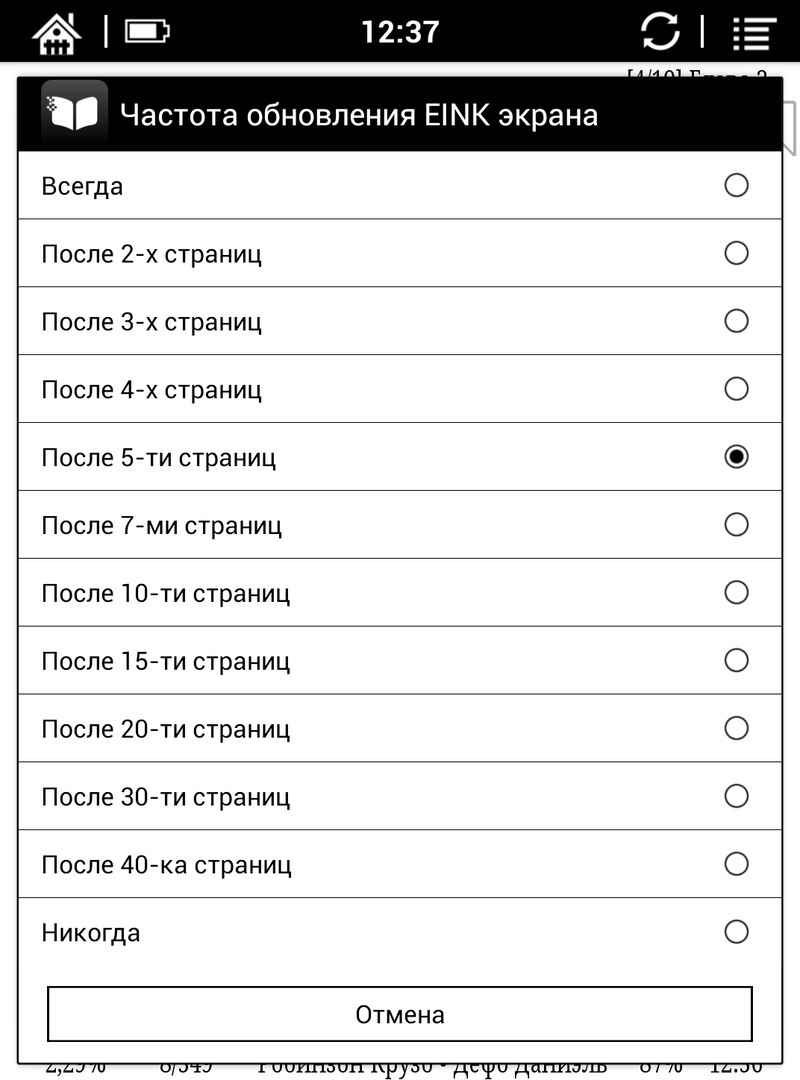800x1080 pixels.
Task: Click selected "После 5-ти страниц" radio button
Action: click(x=736, y=457)
